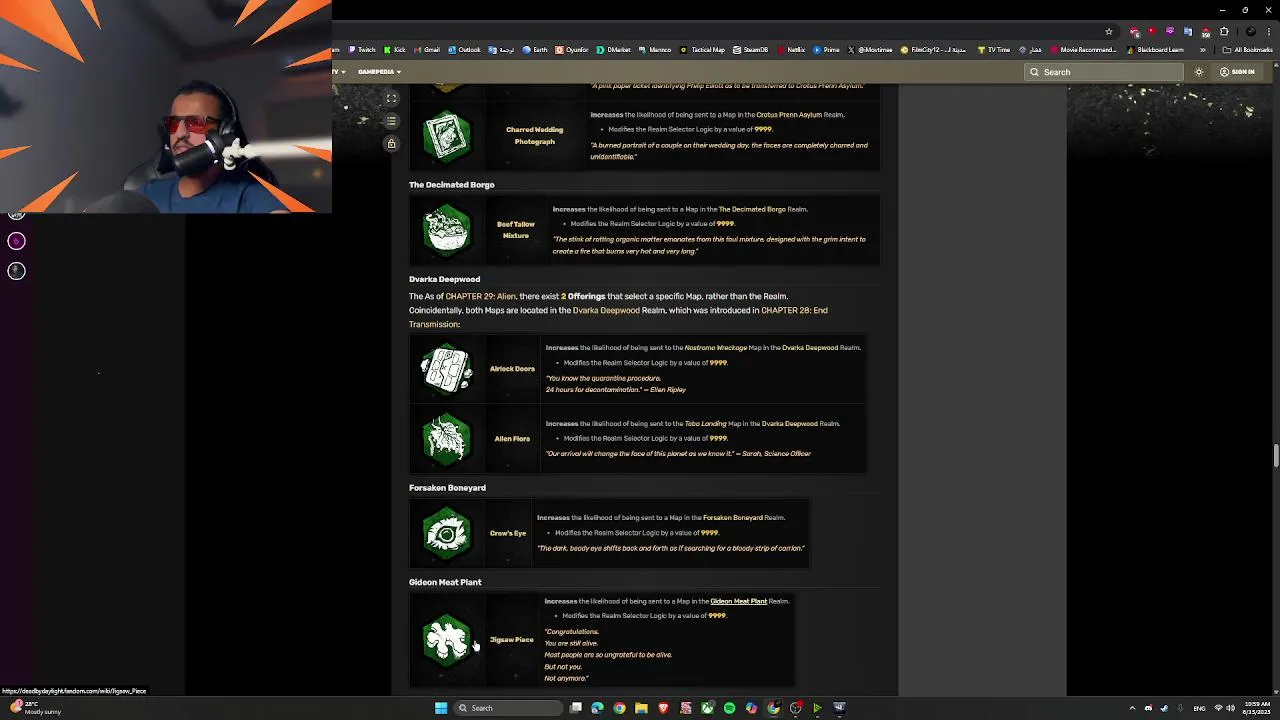This screenshot has width=1280, height=720.
Task: Open the Movie Recommend... bookmark
Action: point(1084,50)
